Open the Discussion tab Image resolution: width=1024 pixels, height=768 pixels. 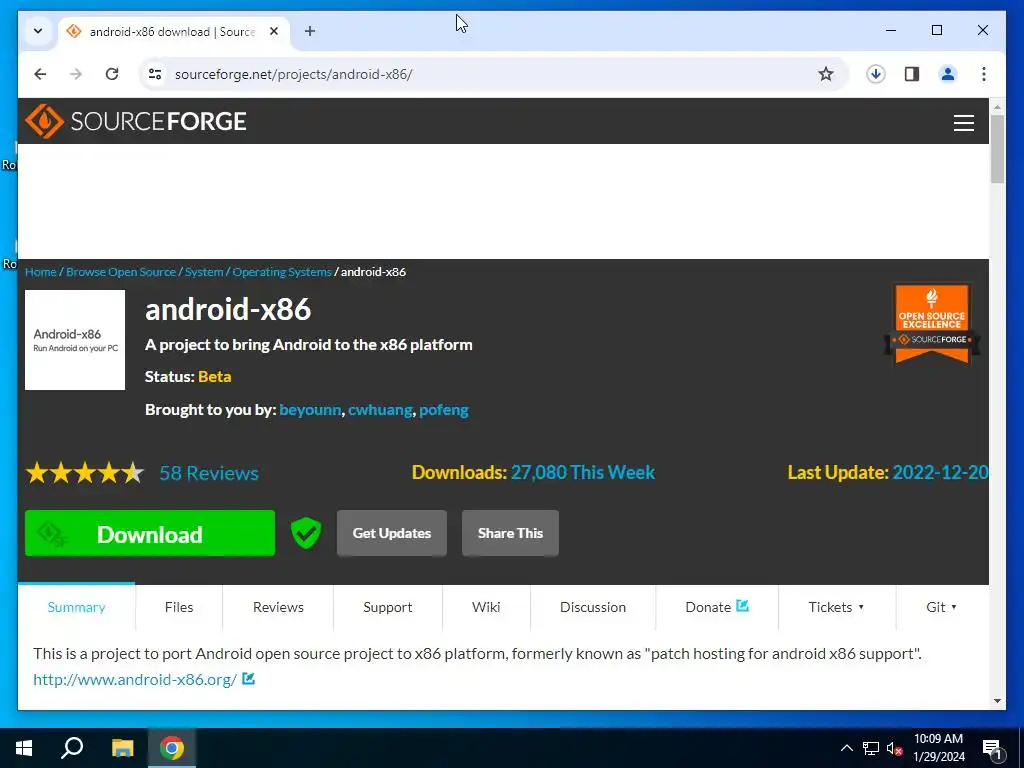[x=593, y=607]
